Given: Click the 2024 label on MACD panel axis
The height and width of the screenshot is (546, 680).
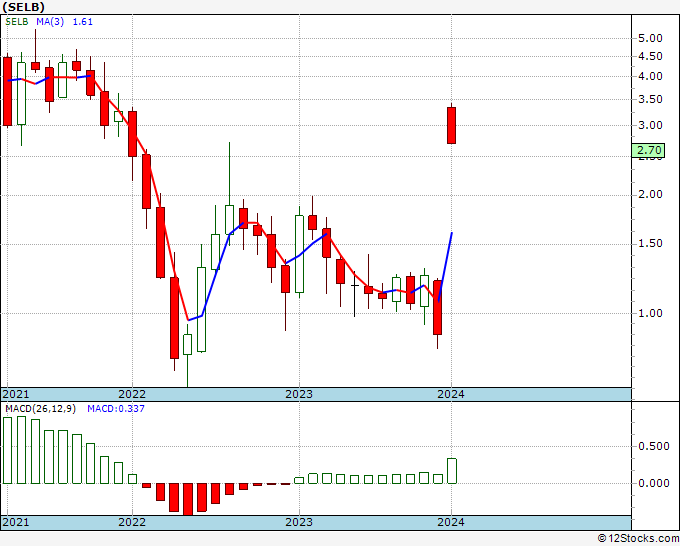Looking at the screenshot, I should coord(451,522).
